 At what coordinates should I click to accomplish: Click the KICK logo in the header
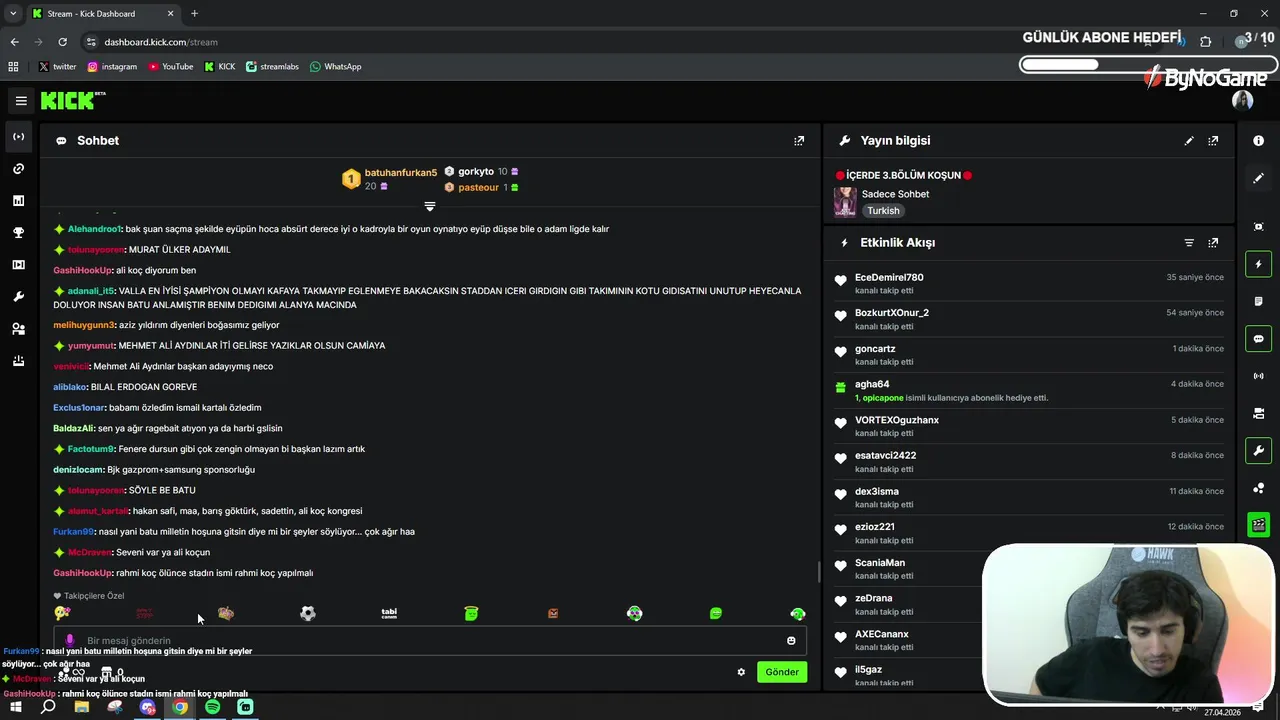point(72,100)
